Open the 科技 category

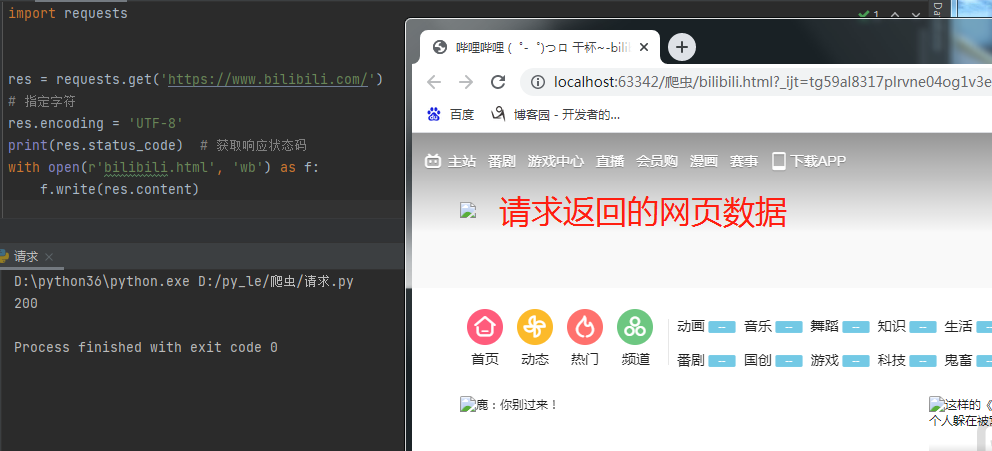pyautogui.click(x=891, y=361)
